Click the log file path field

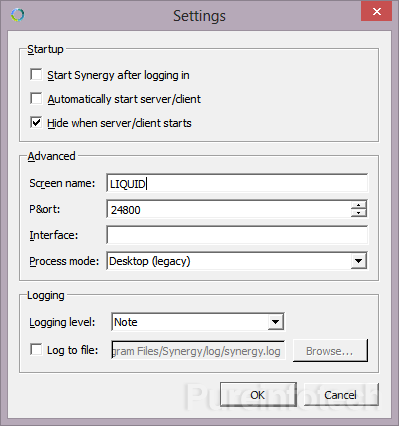(198, 350)
